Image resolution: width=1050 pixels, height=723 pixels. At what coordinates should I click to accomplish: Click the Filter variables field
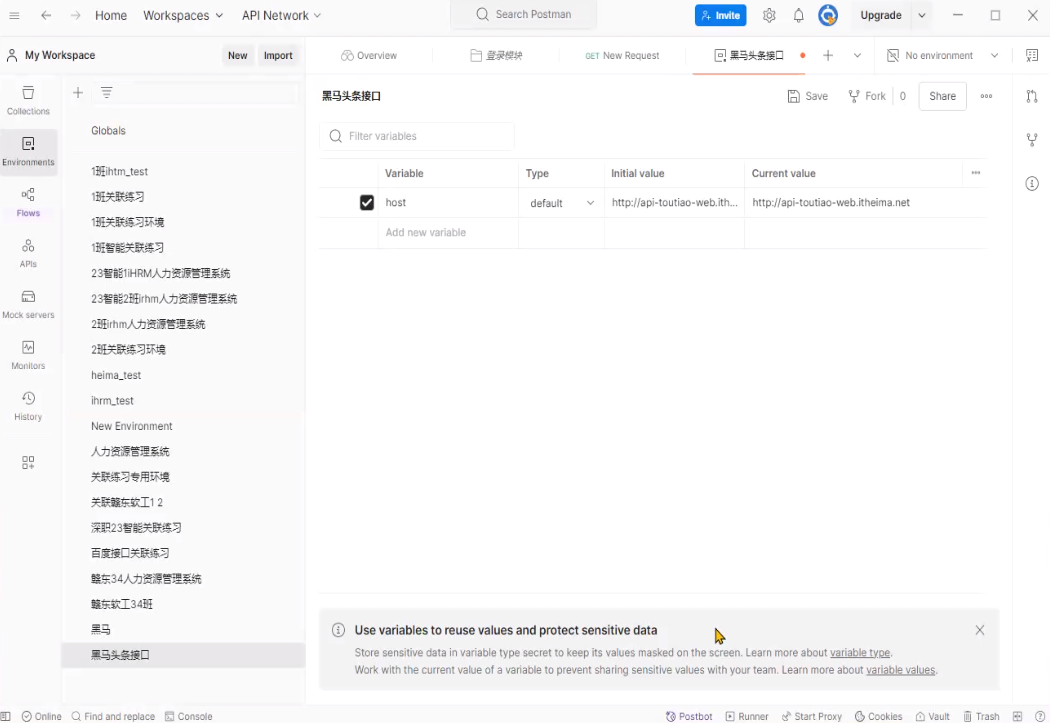417,136
